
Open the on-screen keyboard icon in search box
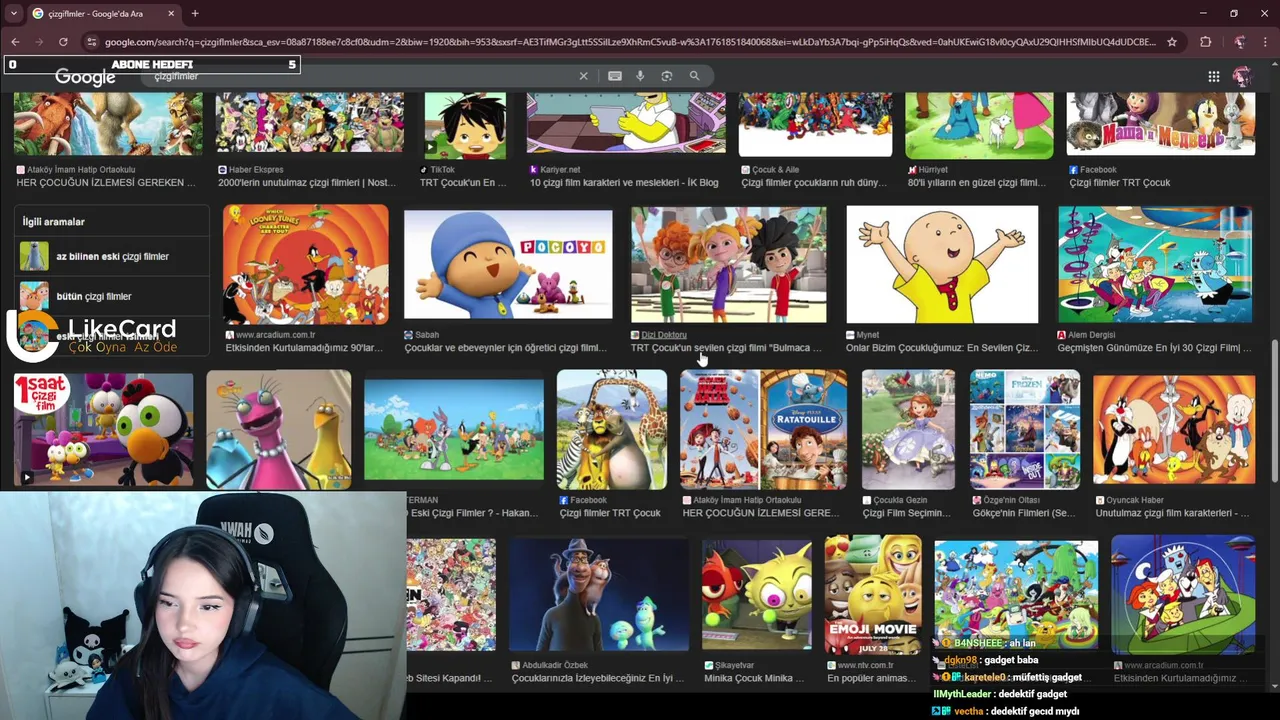[x=615, y=76]
